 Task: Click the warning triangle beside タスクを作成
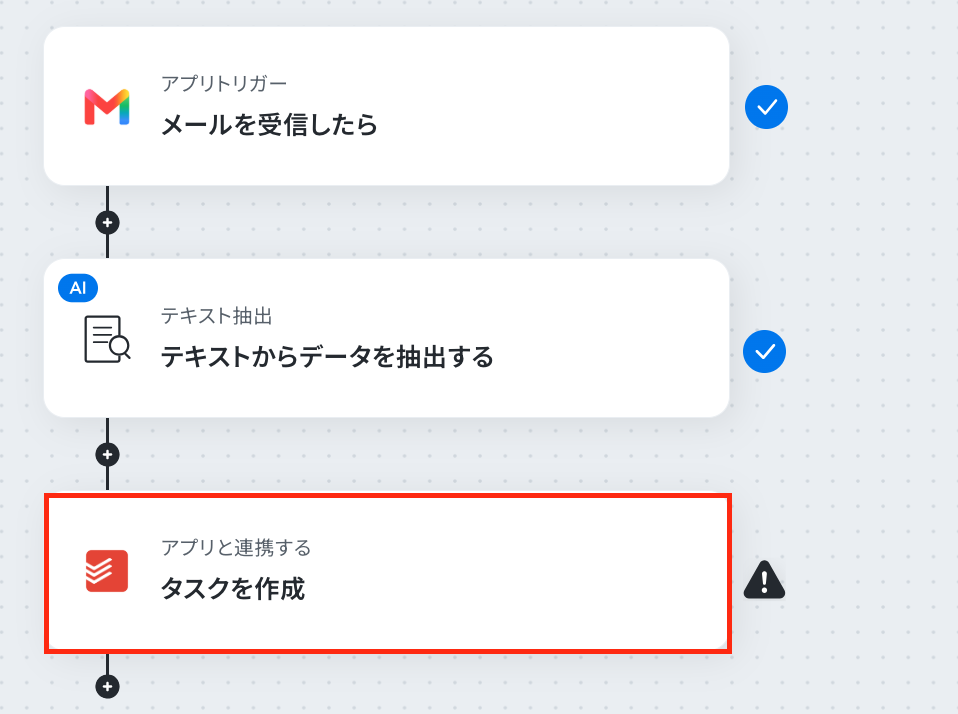[764, 580]
